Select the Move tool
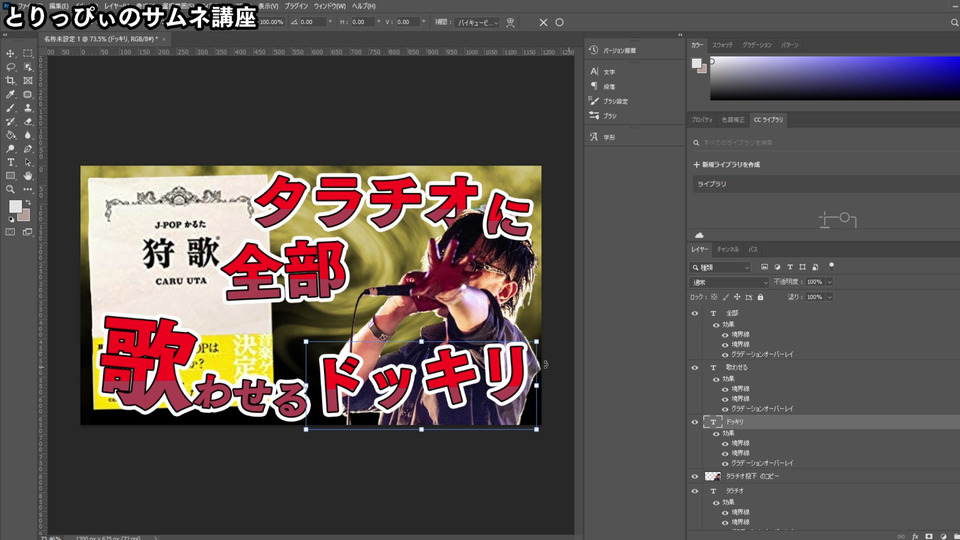The image size is (960, 540). click(10, 53)
